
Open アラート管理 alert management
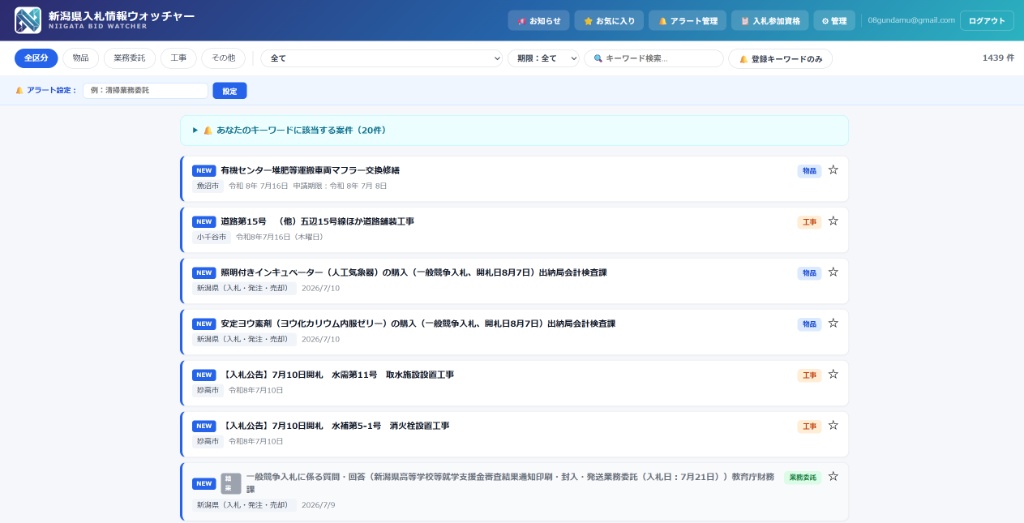tap(688, 20)
